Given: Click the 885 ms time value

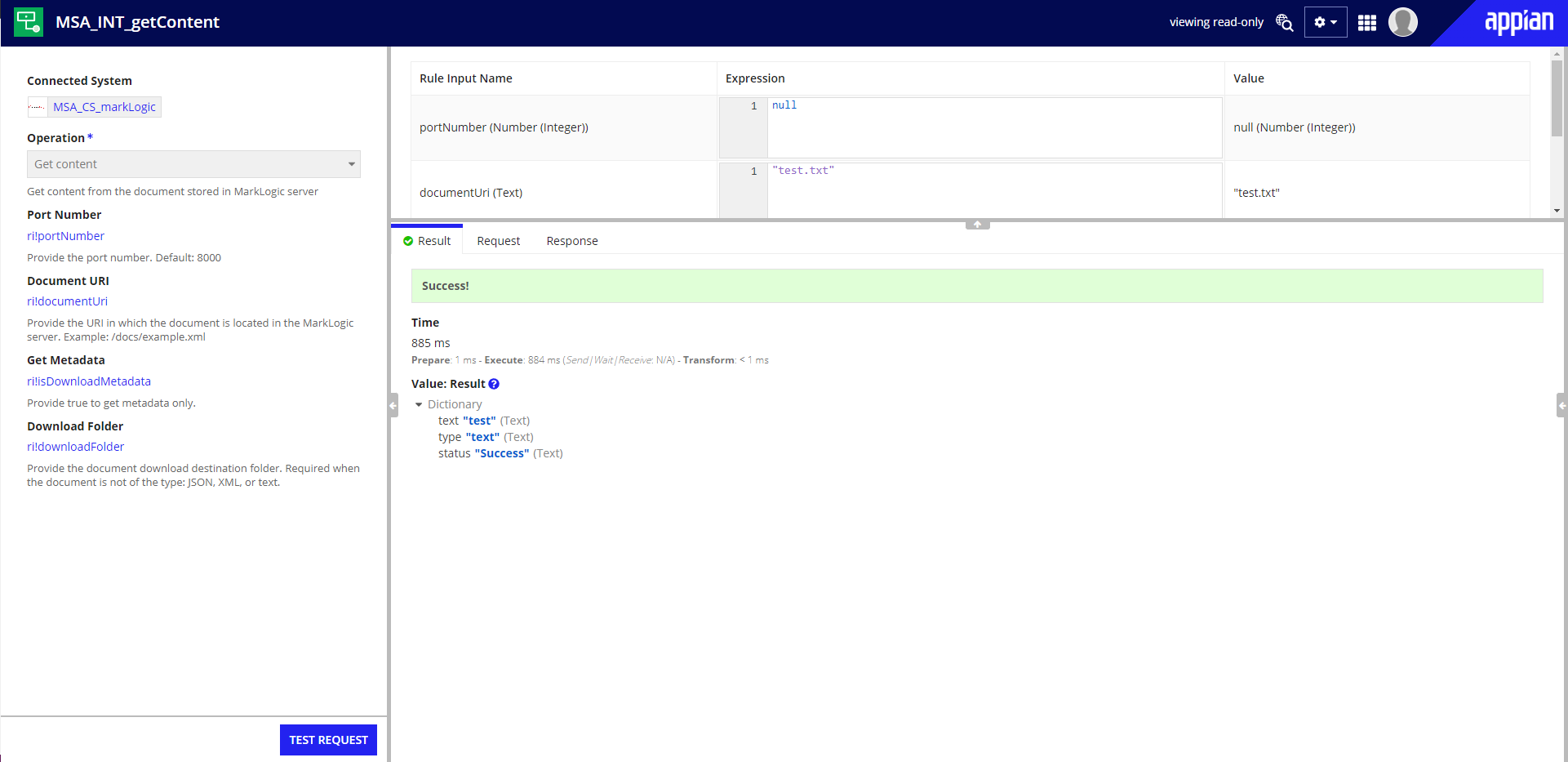Looking at the screenshot, I should click(x=431, y=343).
